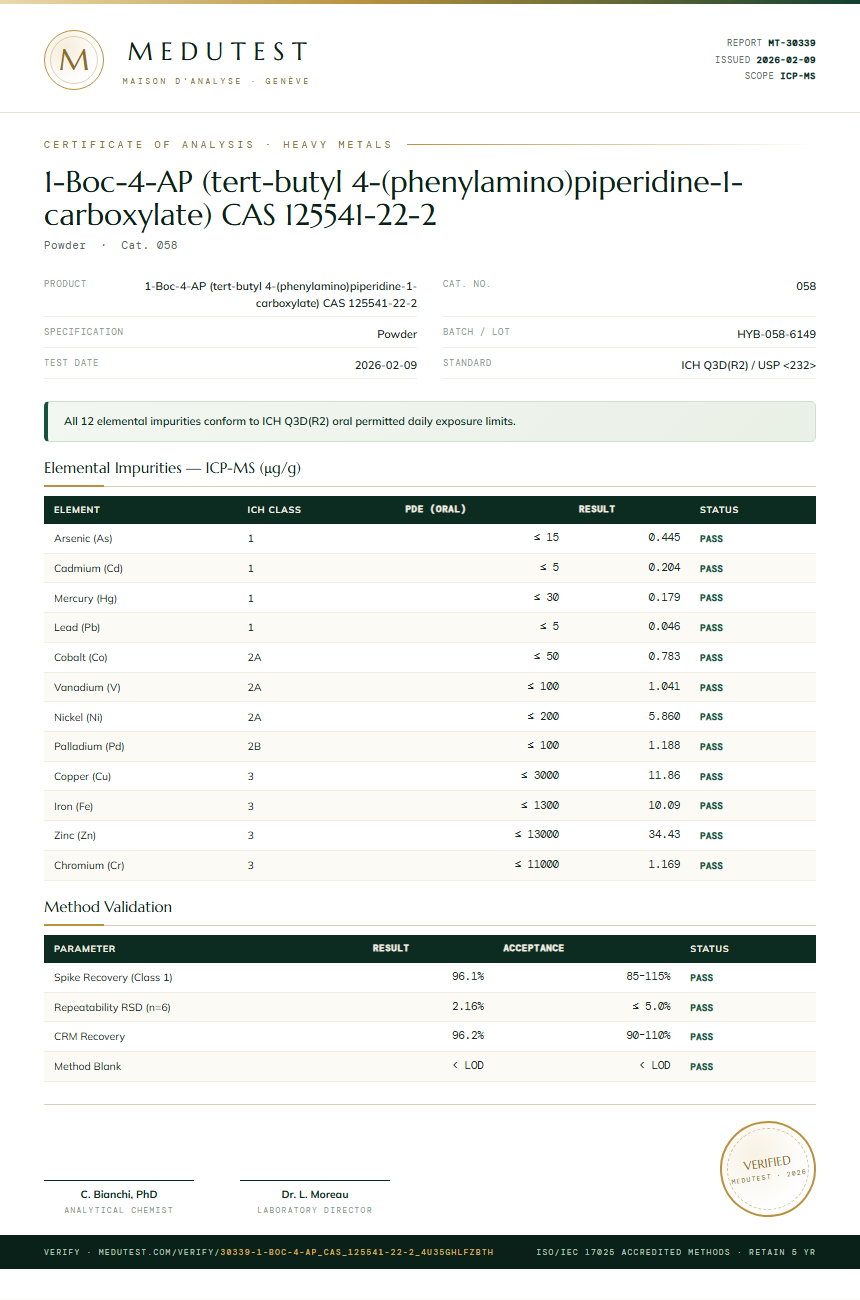This screenshot has width=860, height=1300.
Task: Select the batch number HYB-058-6149
Action: click(776, 334)
